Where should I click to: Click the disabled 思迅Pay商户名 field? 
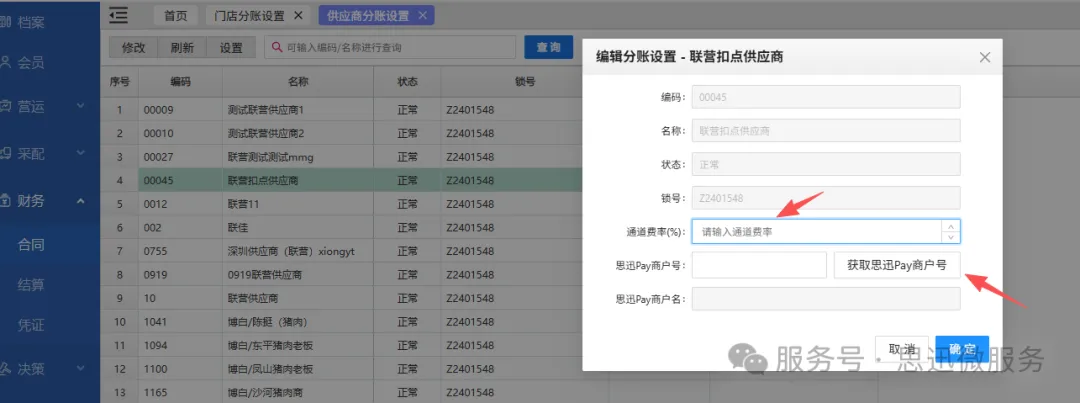[826, 299]
